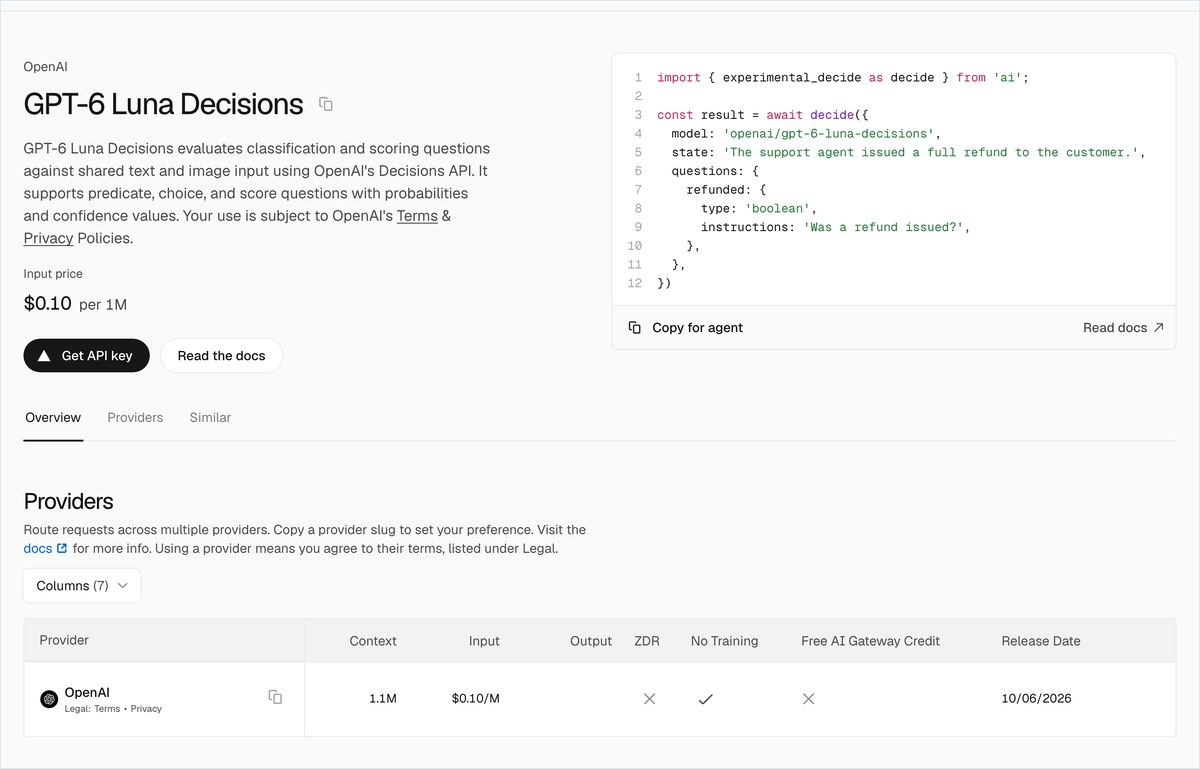Click the copy icon beside Copy for agent

[634, 328]
